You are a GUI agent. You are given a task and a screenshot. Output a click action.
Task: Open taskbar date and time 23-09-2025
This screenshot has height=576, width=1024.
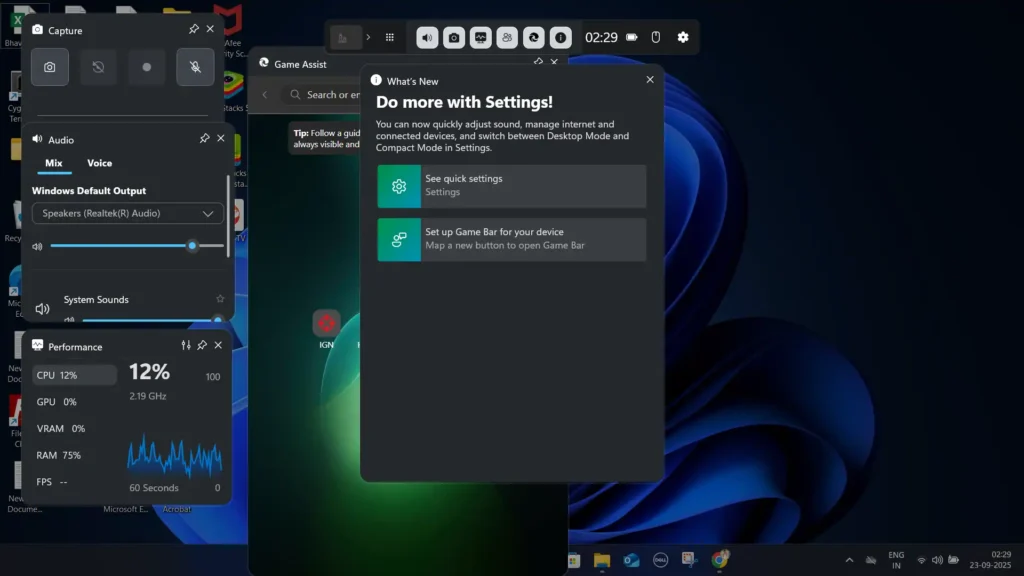pyautogui.click(x=990, y=560)
